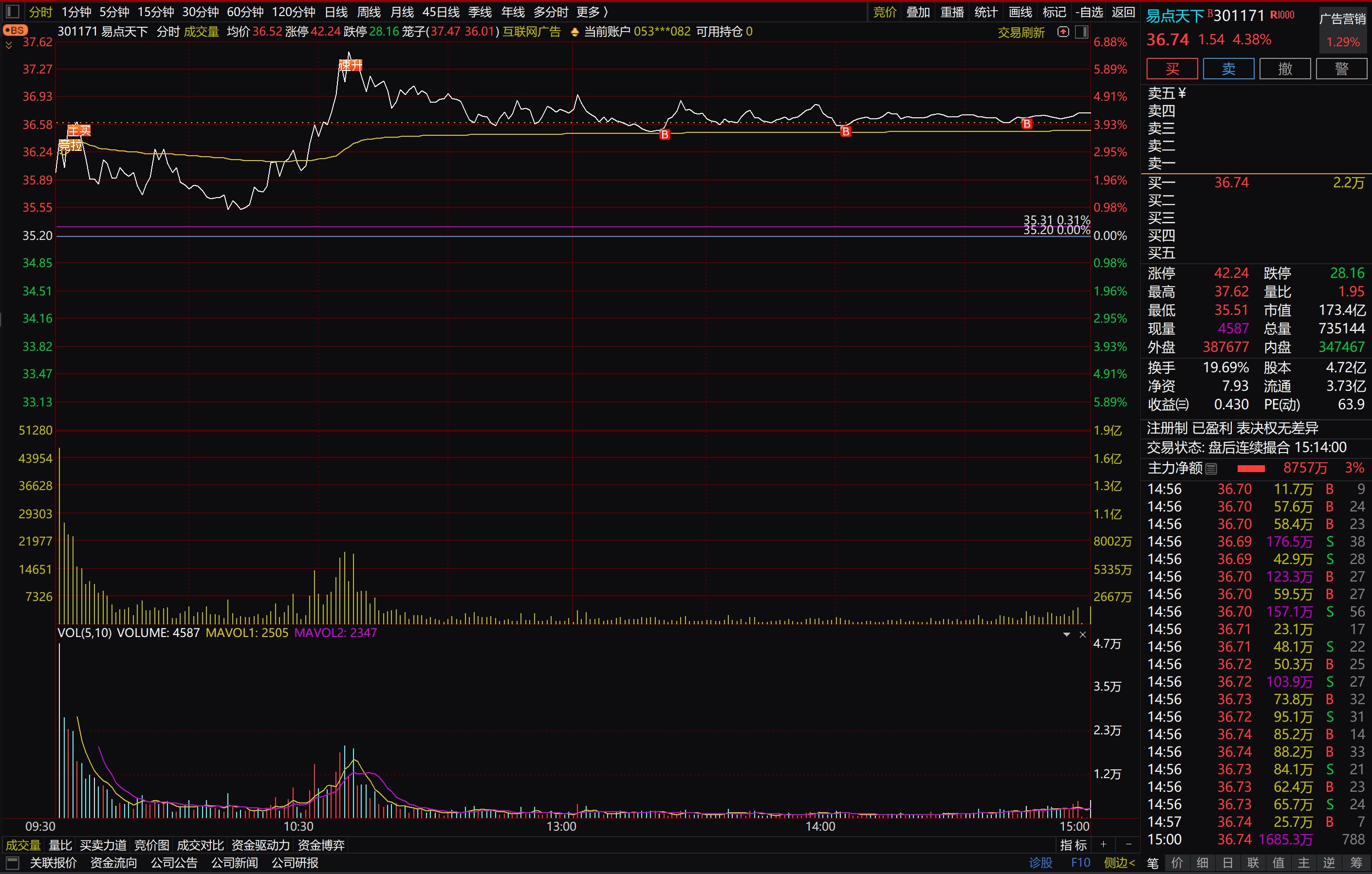Click the 速升 marker on the price peak

point(350,66)
